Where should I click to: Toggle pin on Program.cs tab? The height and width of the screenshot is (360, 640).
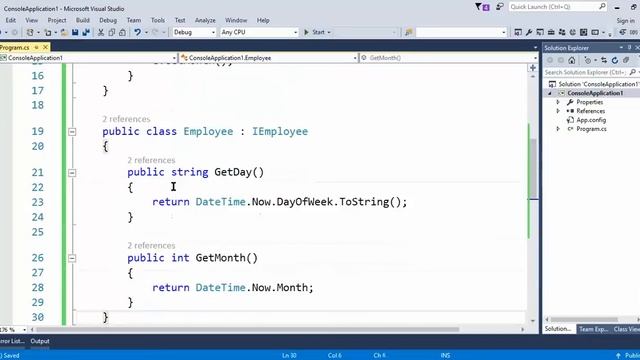[36, 47]
